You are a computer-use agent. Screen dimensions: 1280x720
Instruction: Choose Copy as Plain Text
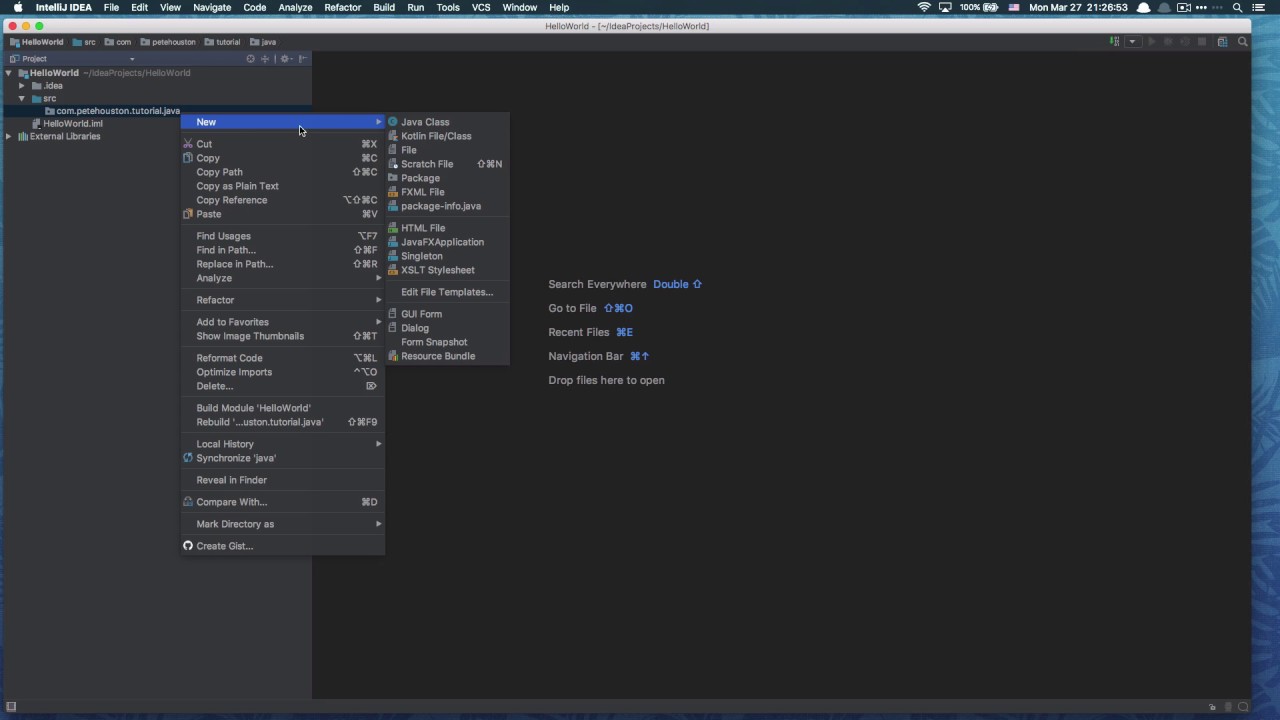point(283,186)
